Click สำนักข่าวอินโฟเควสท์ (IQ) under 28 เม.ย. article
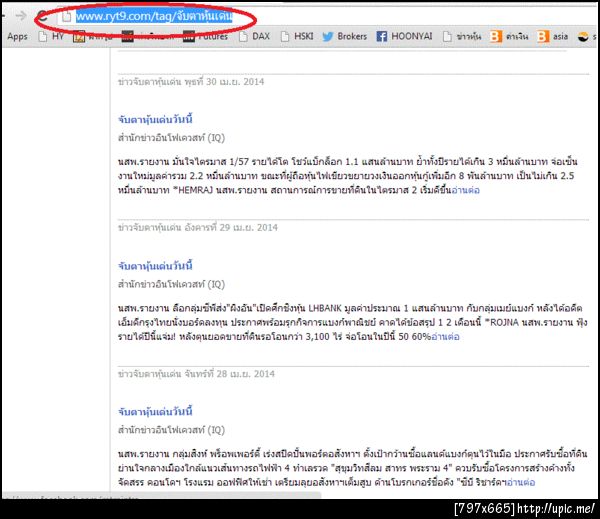This screenshot has width=600, height=519. pos(171,430)
